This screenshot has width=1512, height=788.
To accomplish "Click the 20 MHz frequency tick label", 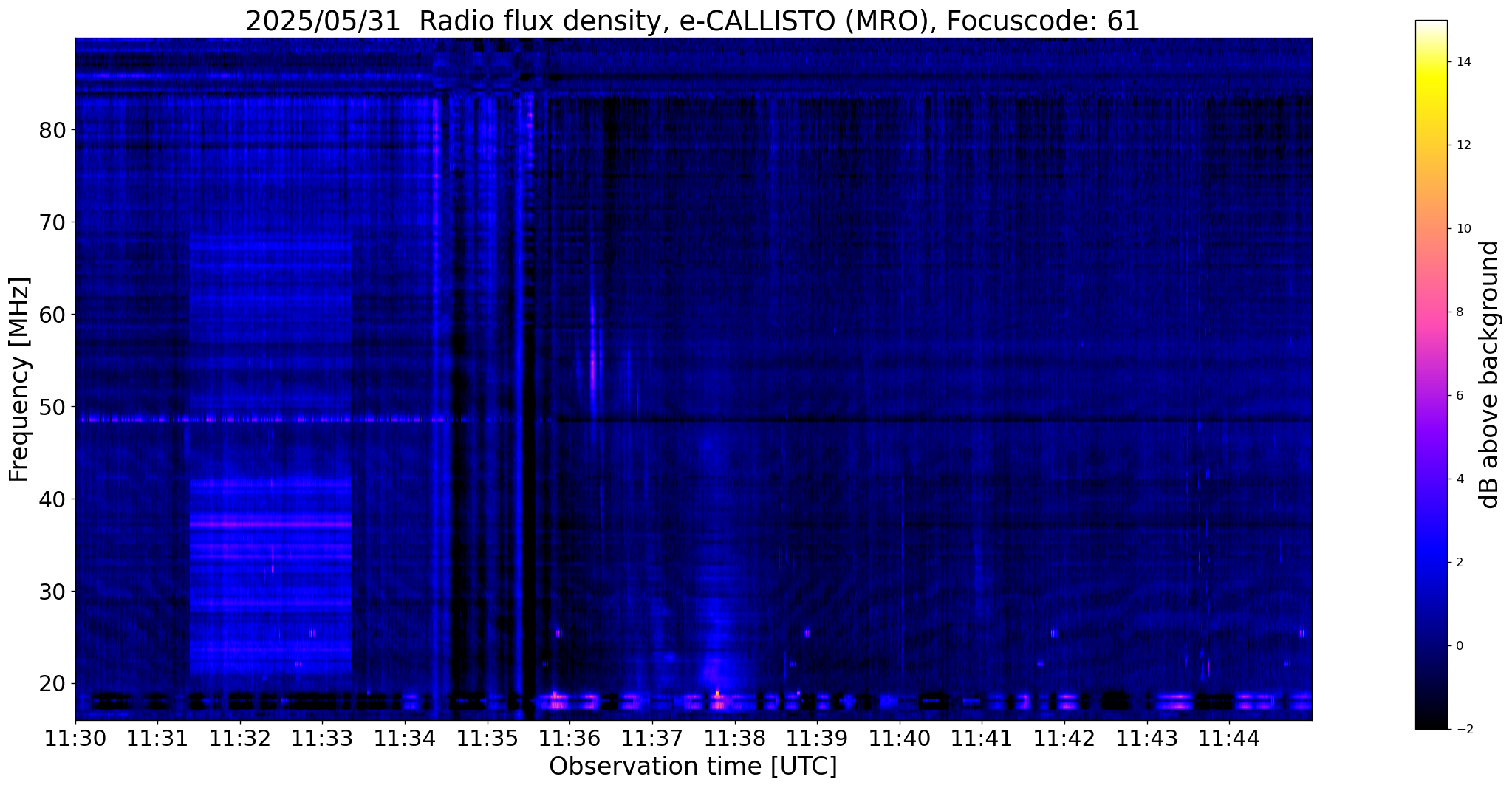I will click(x=52, y=684).
